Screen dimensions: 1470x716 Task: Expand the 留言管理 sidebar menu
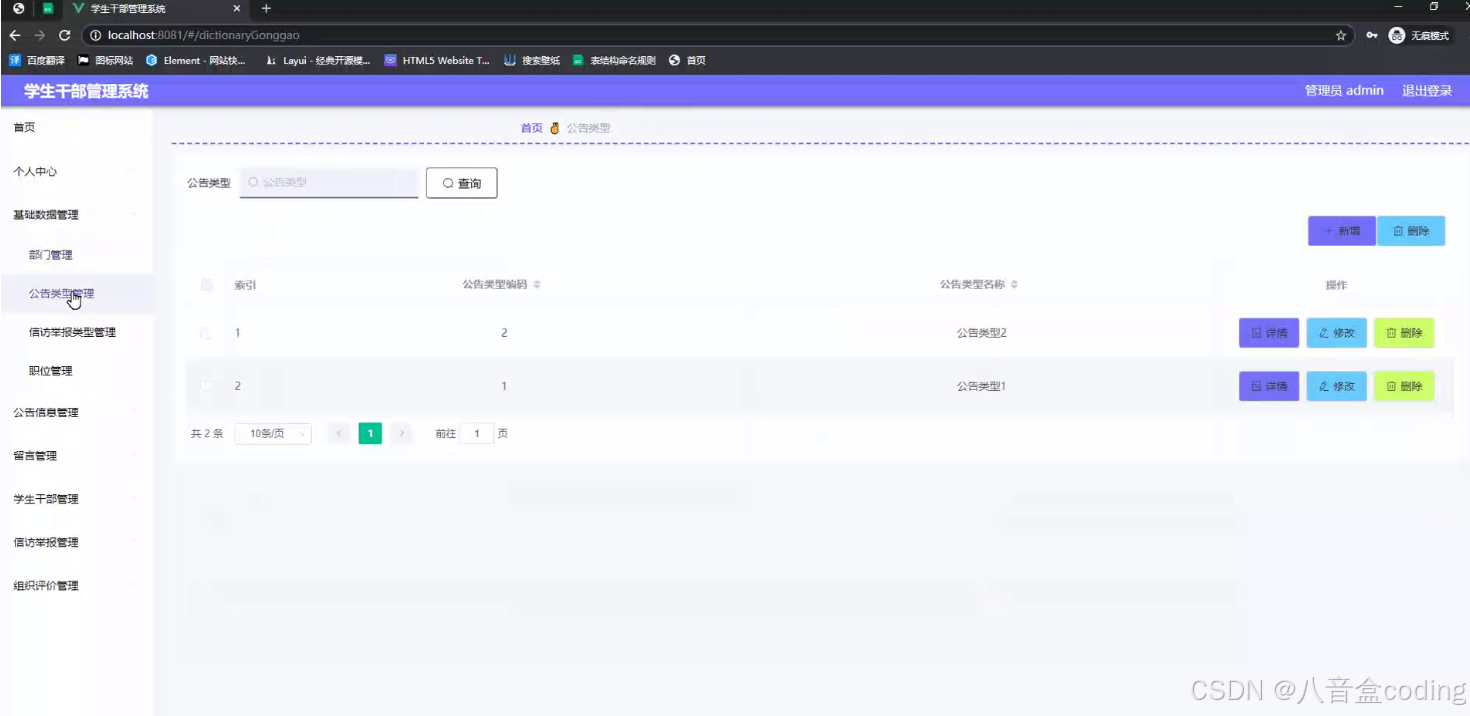pyautogui.click(x=76, y=455)
